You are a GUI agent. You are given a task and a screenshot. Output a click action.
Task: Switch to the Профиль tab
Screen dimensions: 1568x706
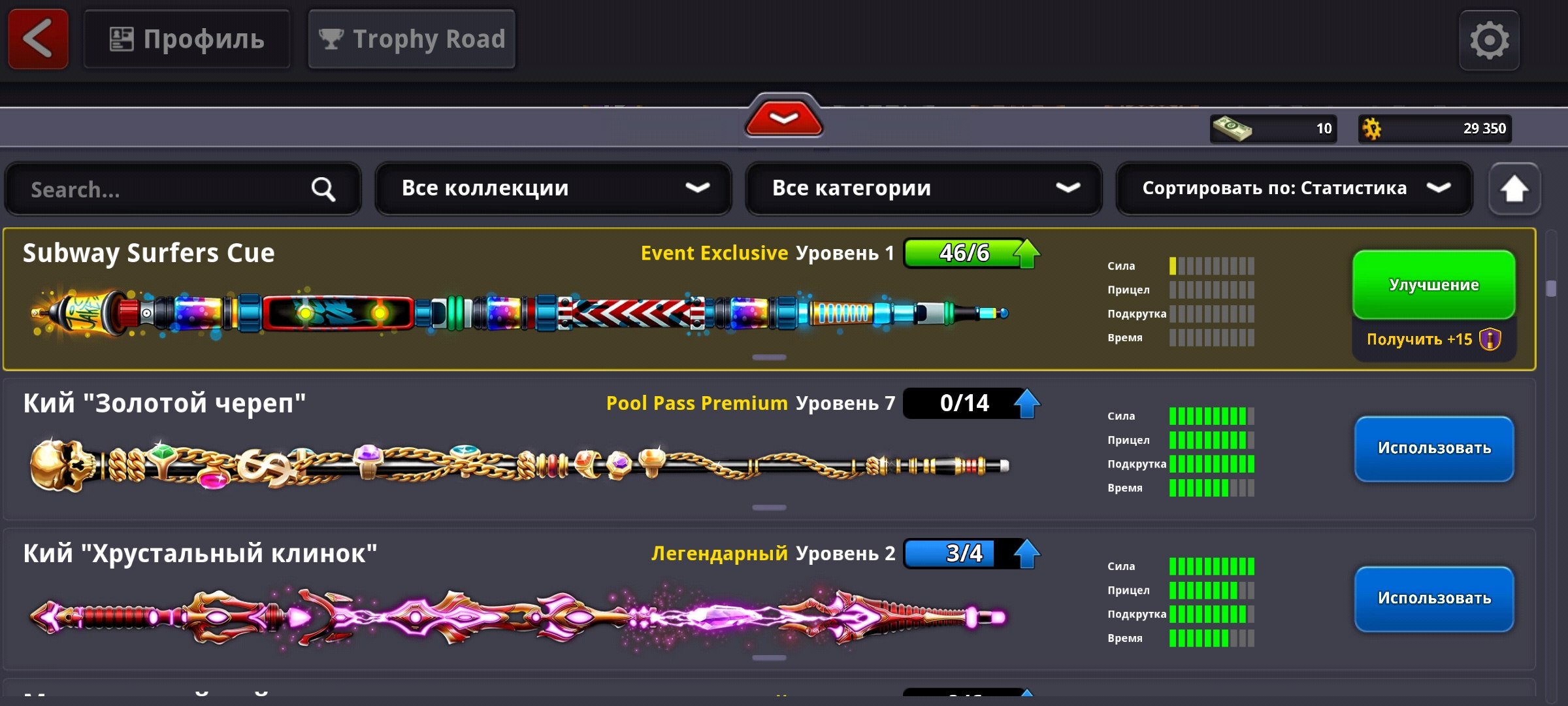pos(187,39)
